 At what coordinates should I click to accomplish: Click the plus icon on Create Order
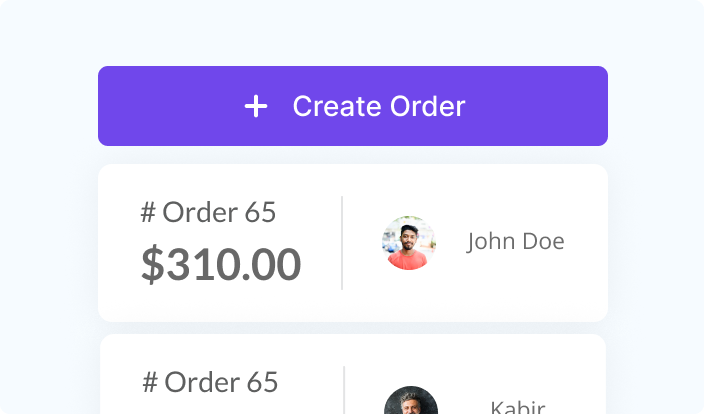tap(256, 107)
